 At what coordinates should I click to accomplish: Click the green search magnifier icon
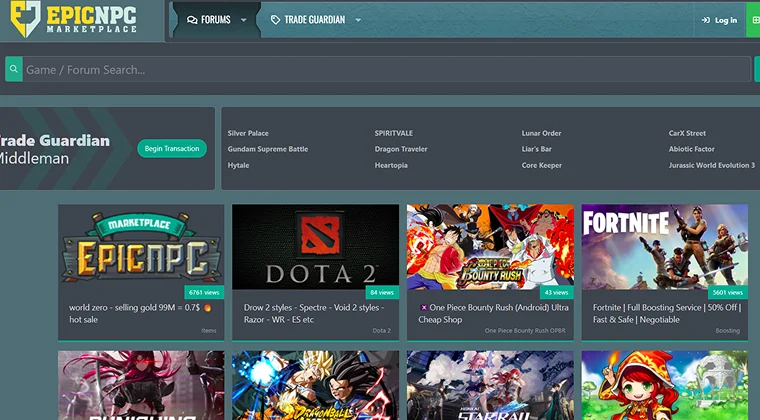14,69
